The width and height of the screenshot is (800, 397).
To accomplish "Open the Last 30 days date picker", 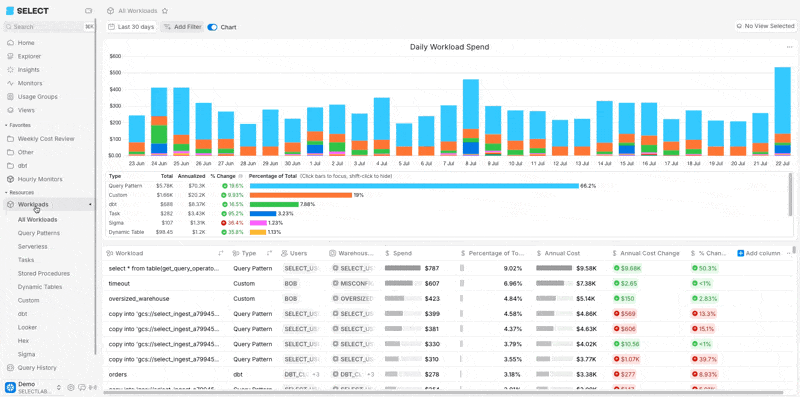I will point(131,27).
